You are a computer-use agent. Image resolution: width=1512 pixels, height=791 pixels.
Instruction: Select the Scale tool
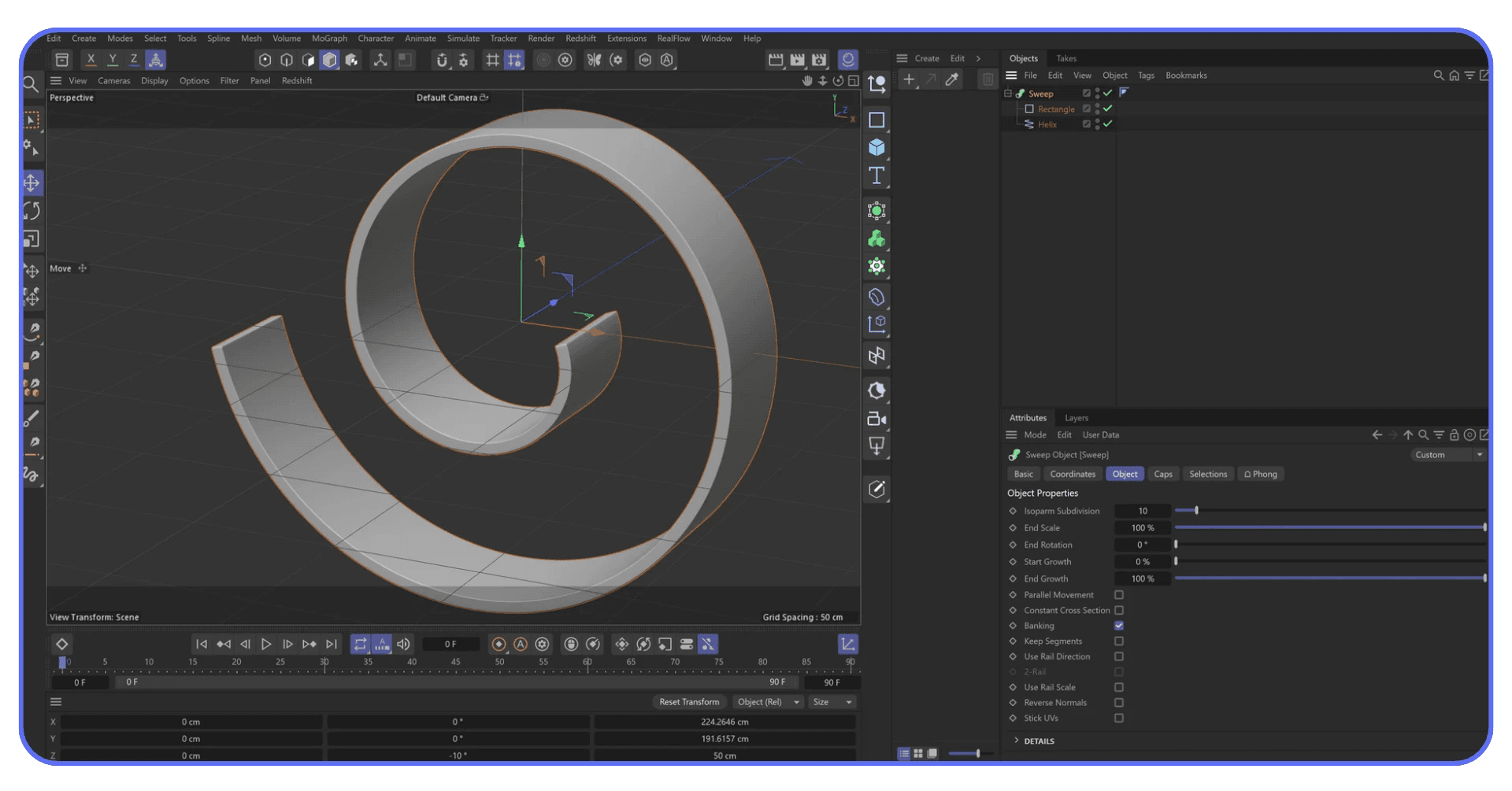point(32,238)
